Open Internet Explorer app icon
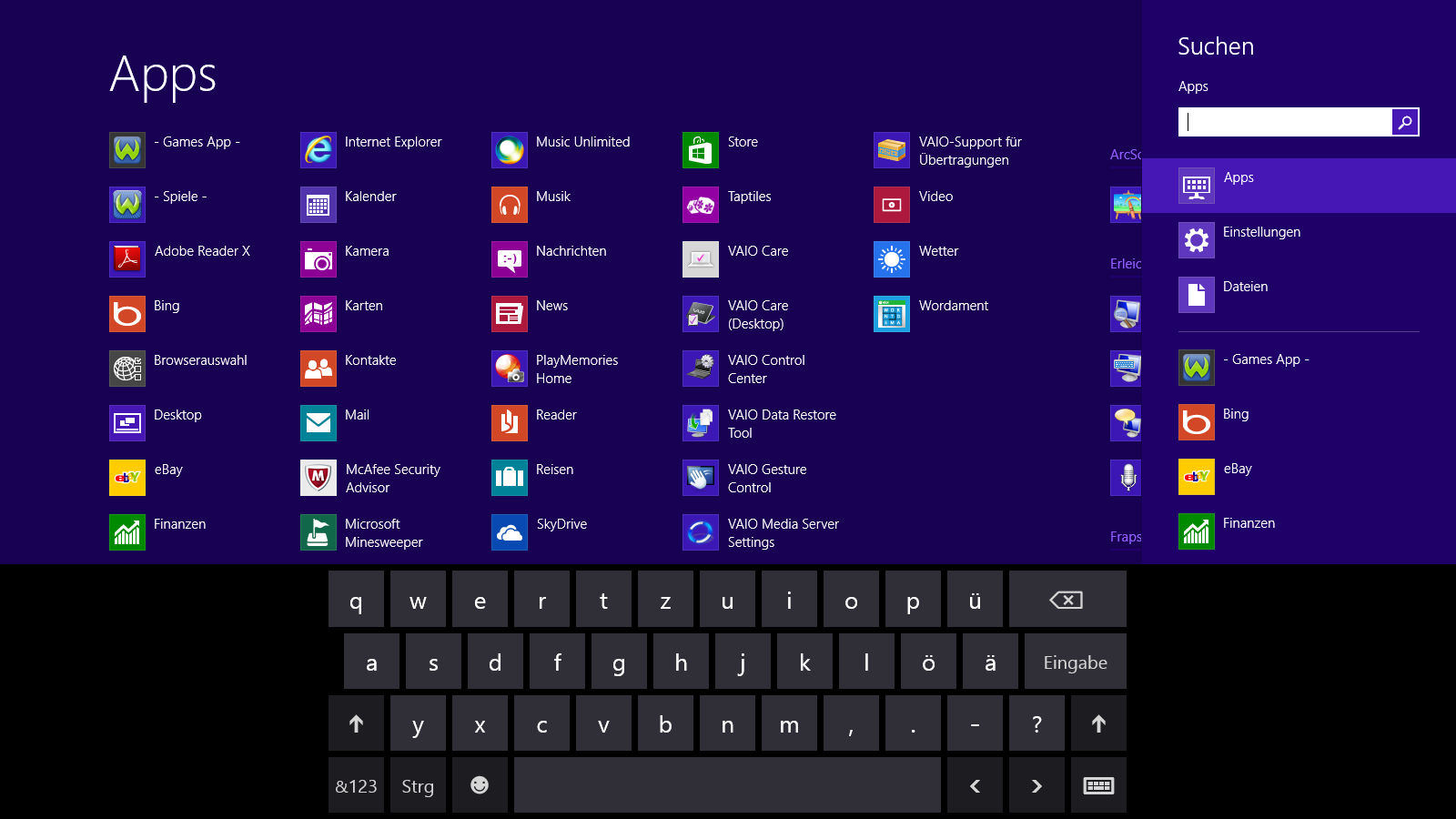 point(318,150)
